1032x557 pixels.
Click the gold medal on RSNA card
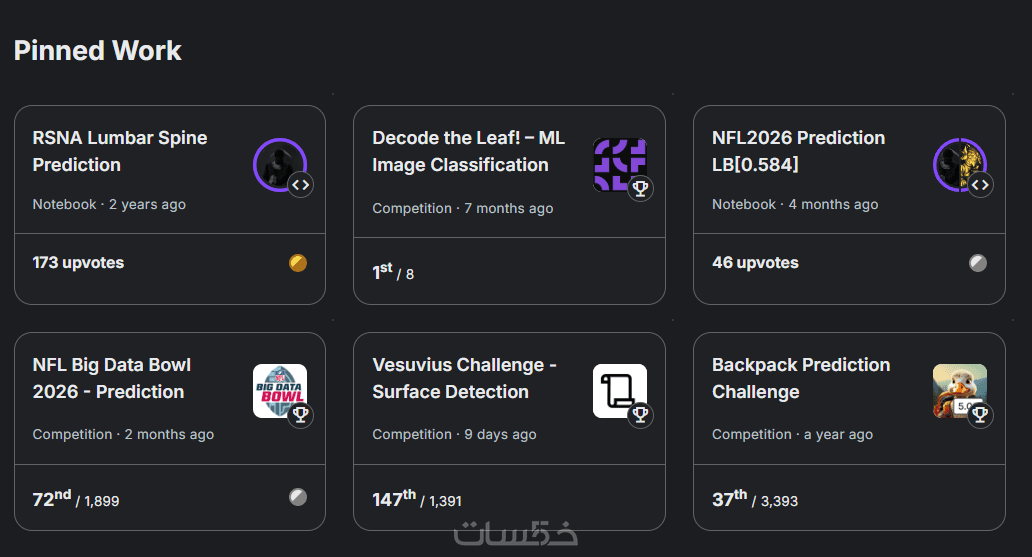[298, 263]
